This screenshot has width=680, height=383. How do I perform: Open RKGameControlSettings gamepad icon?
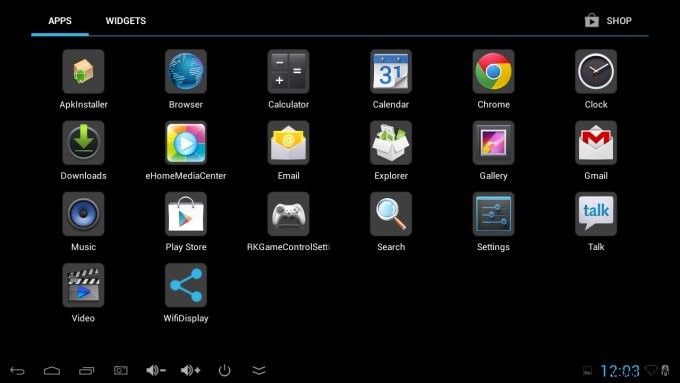coord(288,214)
